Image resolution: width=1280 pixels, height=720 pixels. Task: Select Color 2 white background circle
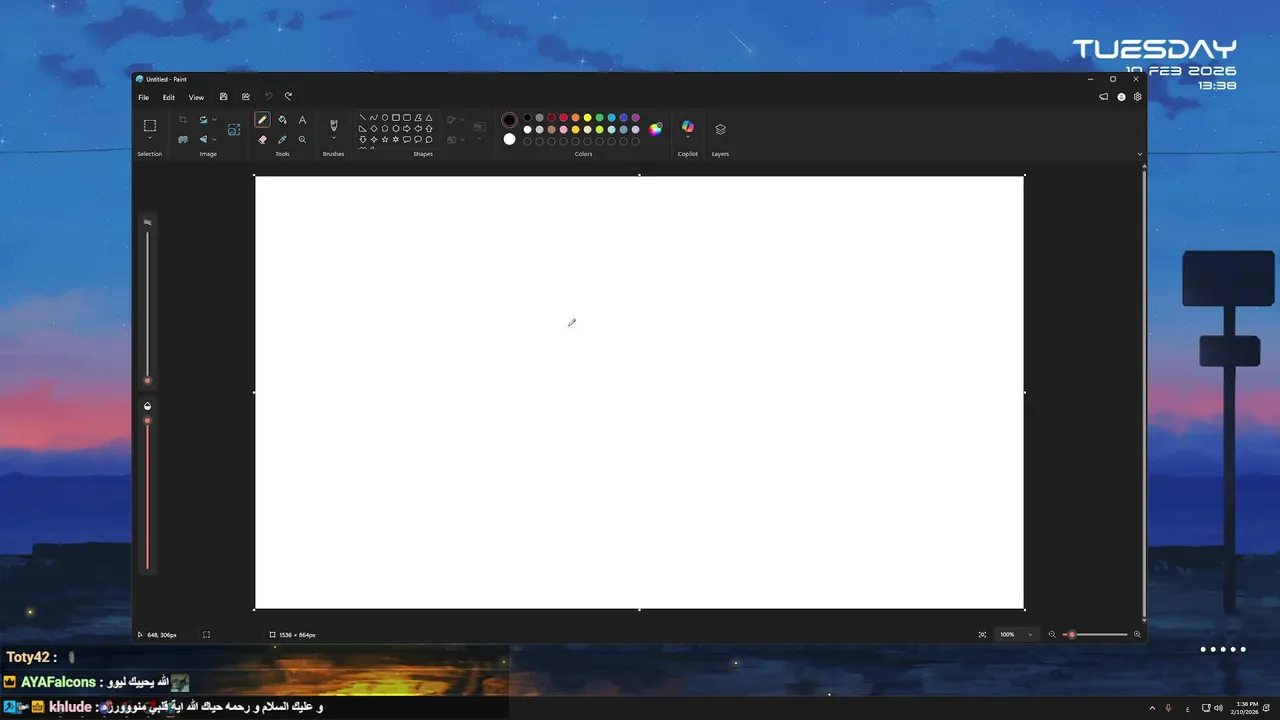(x=509, y=139)
